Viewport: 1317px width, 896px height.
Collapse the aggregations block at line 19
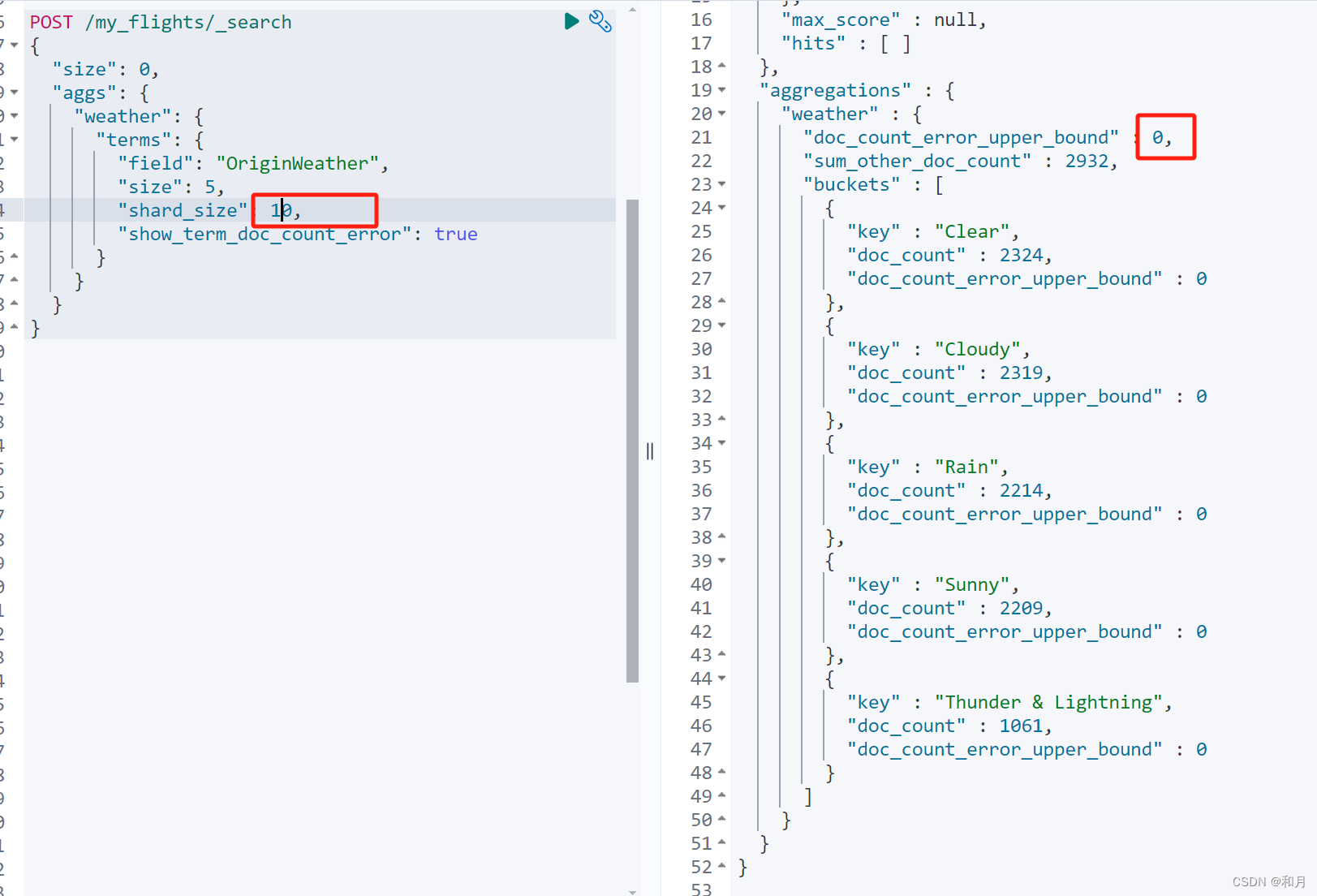pos(722,90)
